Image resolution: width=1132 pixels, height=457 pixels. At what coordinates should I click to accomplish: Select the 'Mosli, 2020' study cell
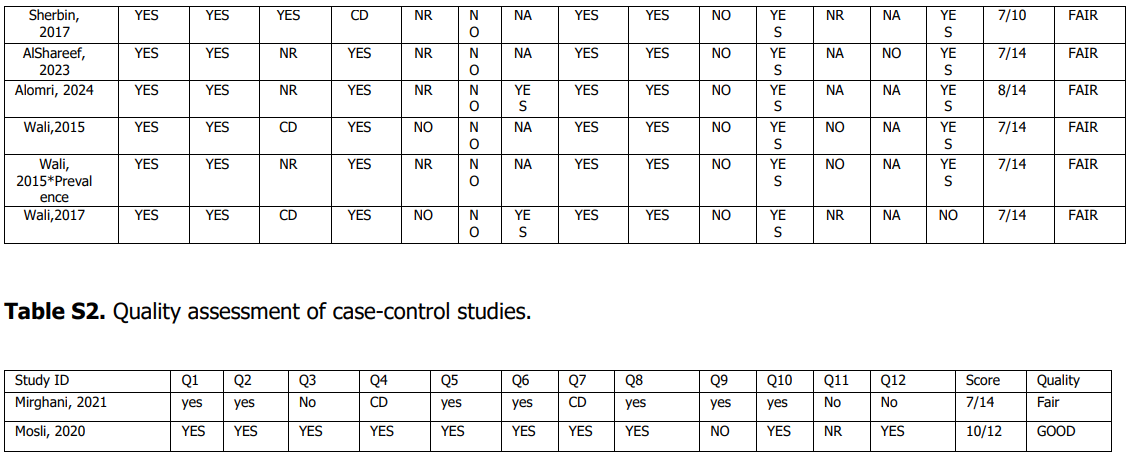[x=51, y=431]
